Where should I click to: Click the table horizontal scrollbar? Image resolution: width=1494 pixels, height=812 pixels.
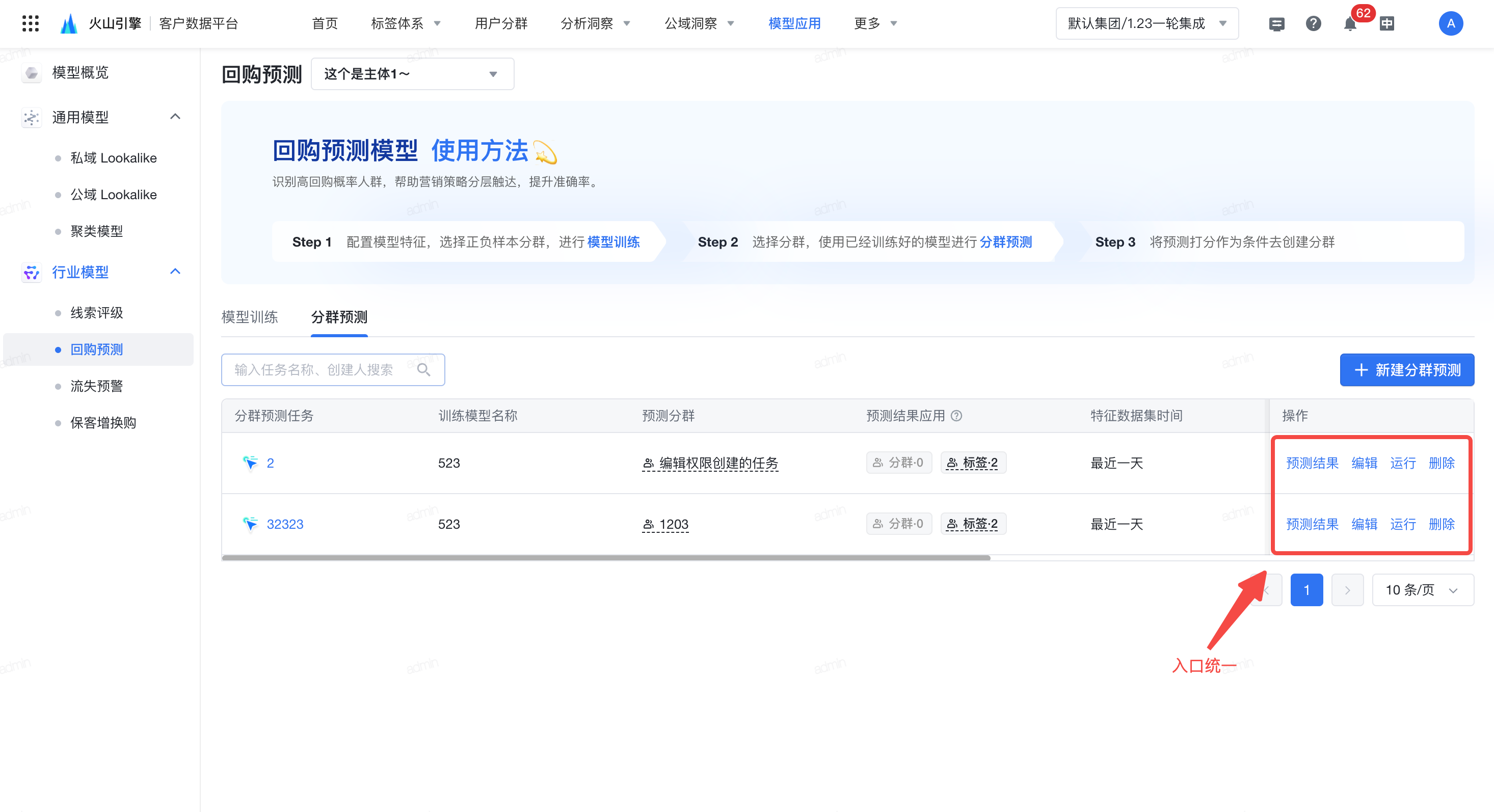pyautogui.click(x=606, y=558)
